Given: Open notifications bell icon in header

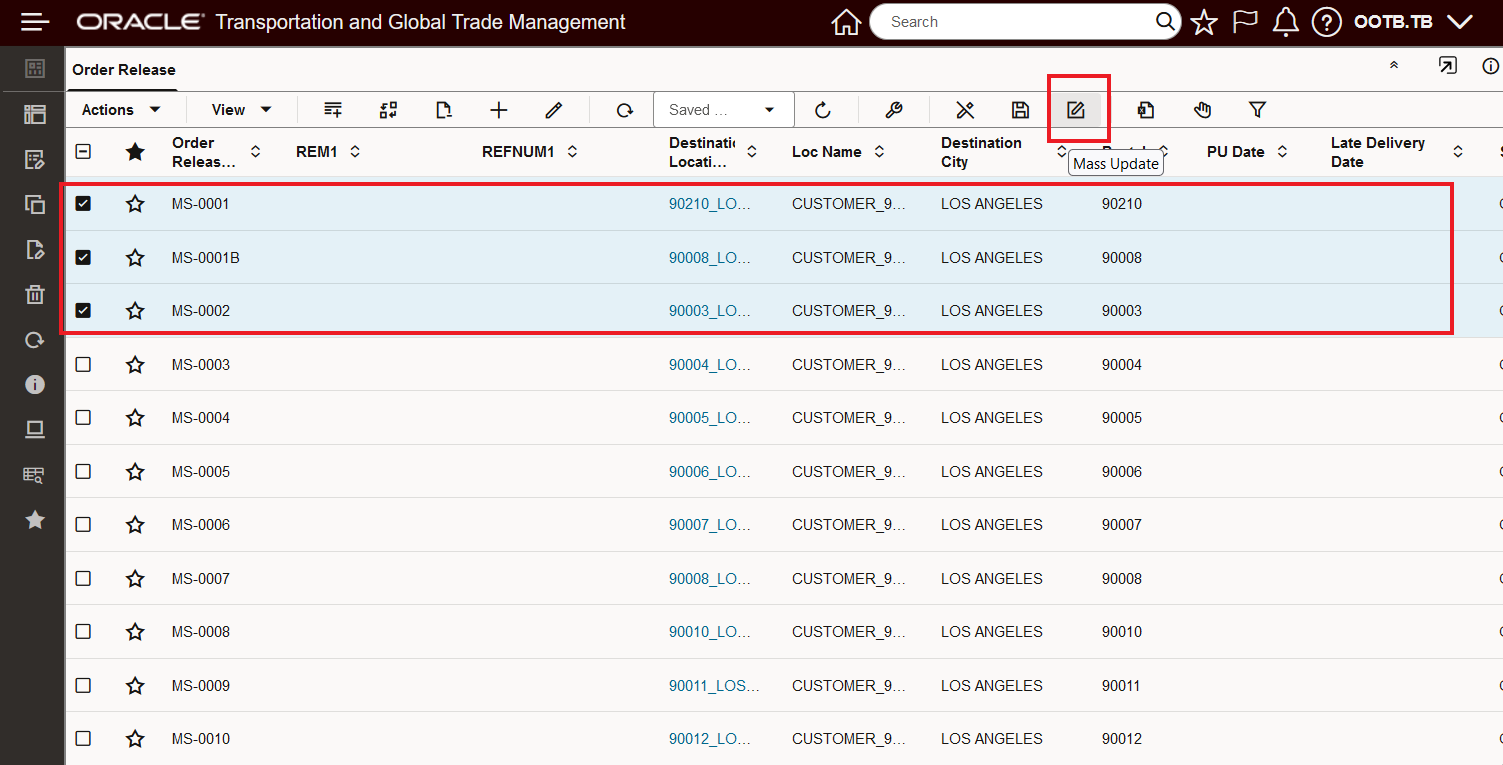Looking at the screenshot, I should [1285, 22].
